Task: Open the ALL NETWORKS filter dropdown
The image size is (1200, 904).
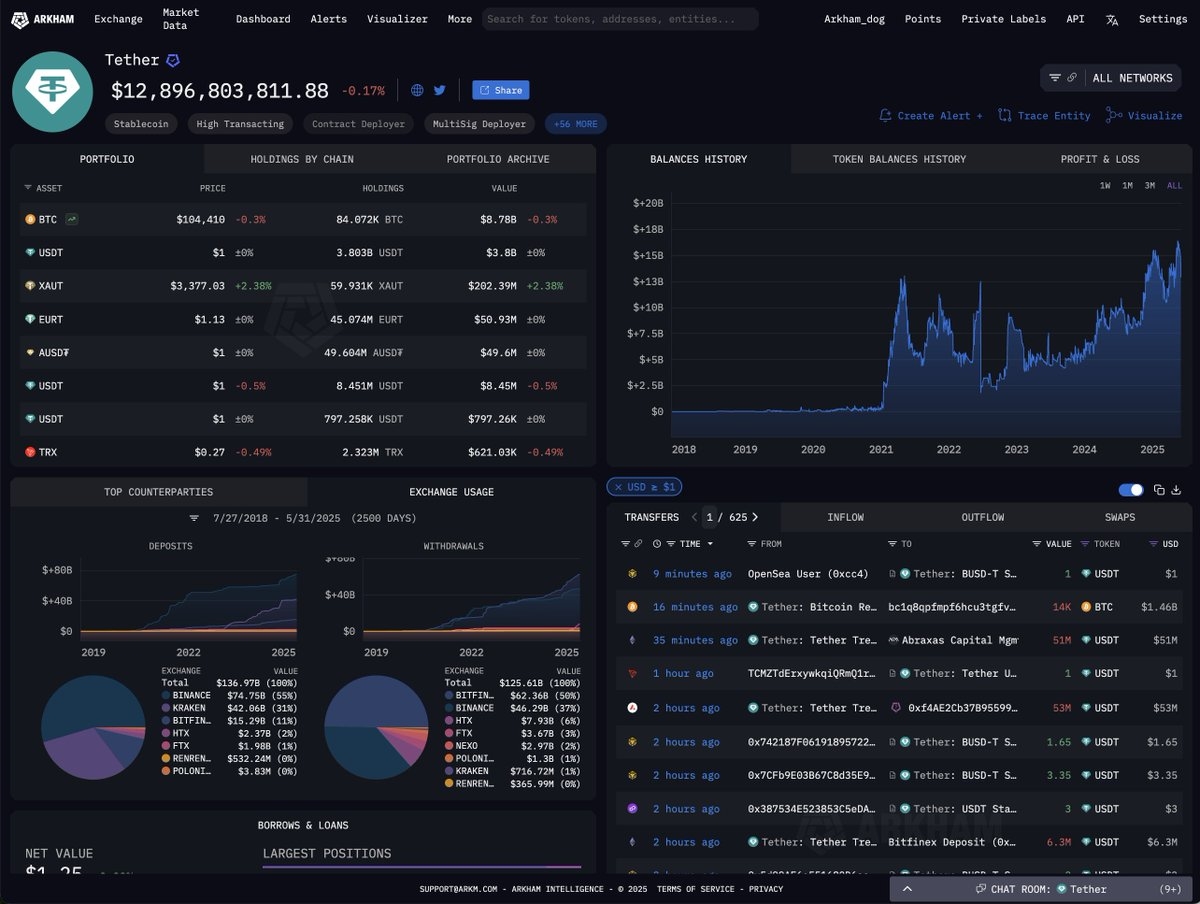Action: [1110, 78]
